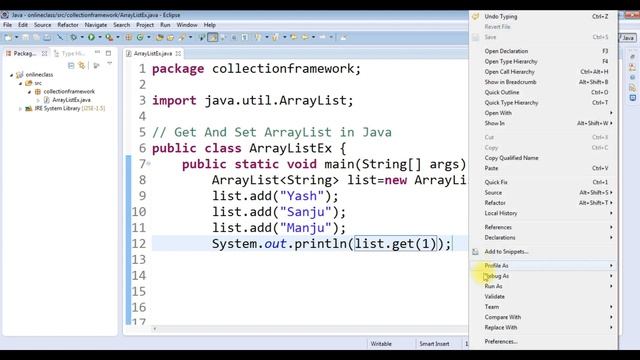Choose Open Declaration in context menu
The width and height of the screenshot is (640, 360).
coord(544,51)
